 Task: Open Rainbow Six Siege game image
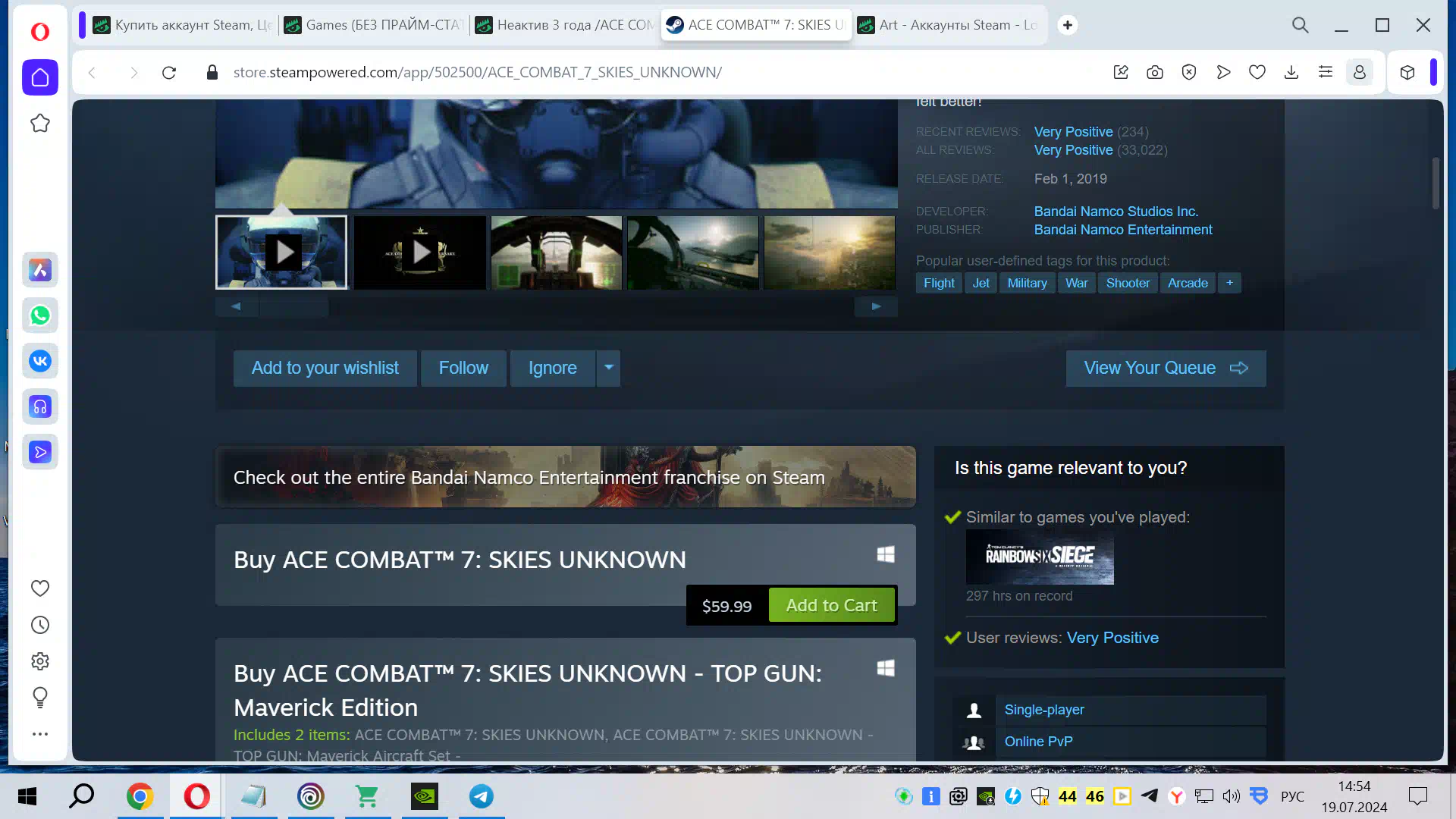(x=1040, y=557)
